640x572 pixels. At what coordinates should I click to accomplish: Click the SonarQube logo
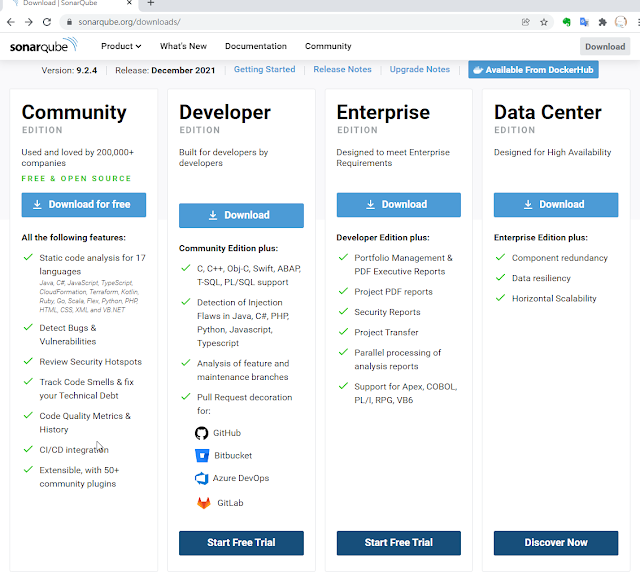[x=43, y=46]
